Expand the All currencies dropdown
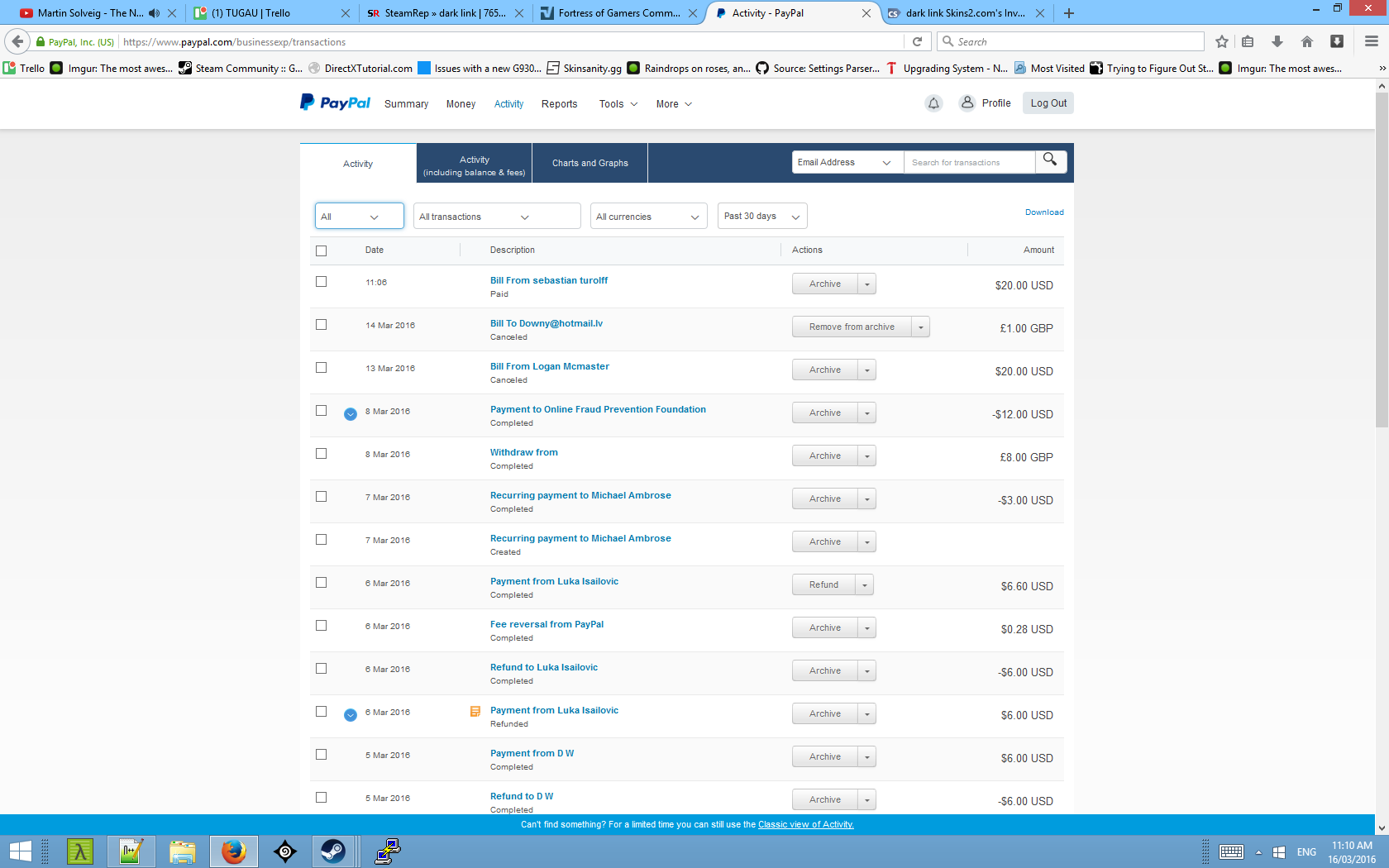The width and height of the screenshot is (1389, 868). tap(648, 217)
